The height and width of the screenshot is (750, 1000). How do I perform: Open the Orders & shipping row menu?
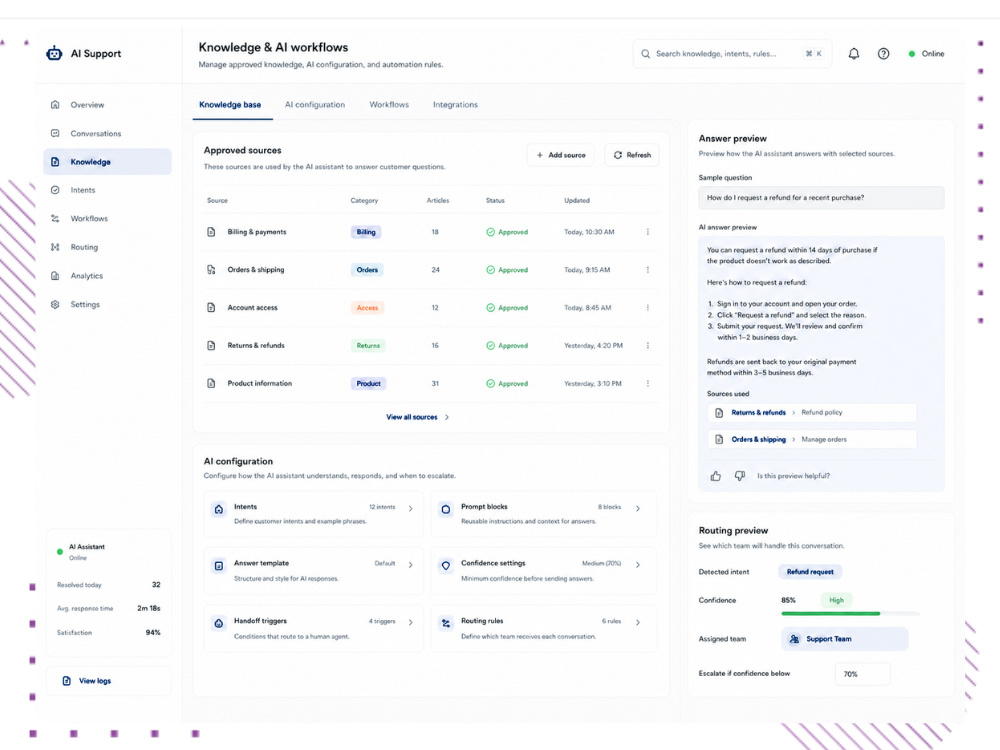coord(647,270)
